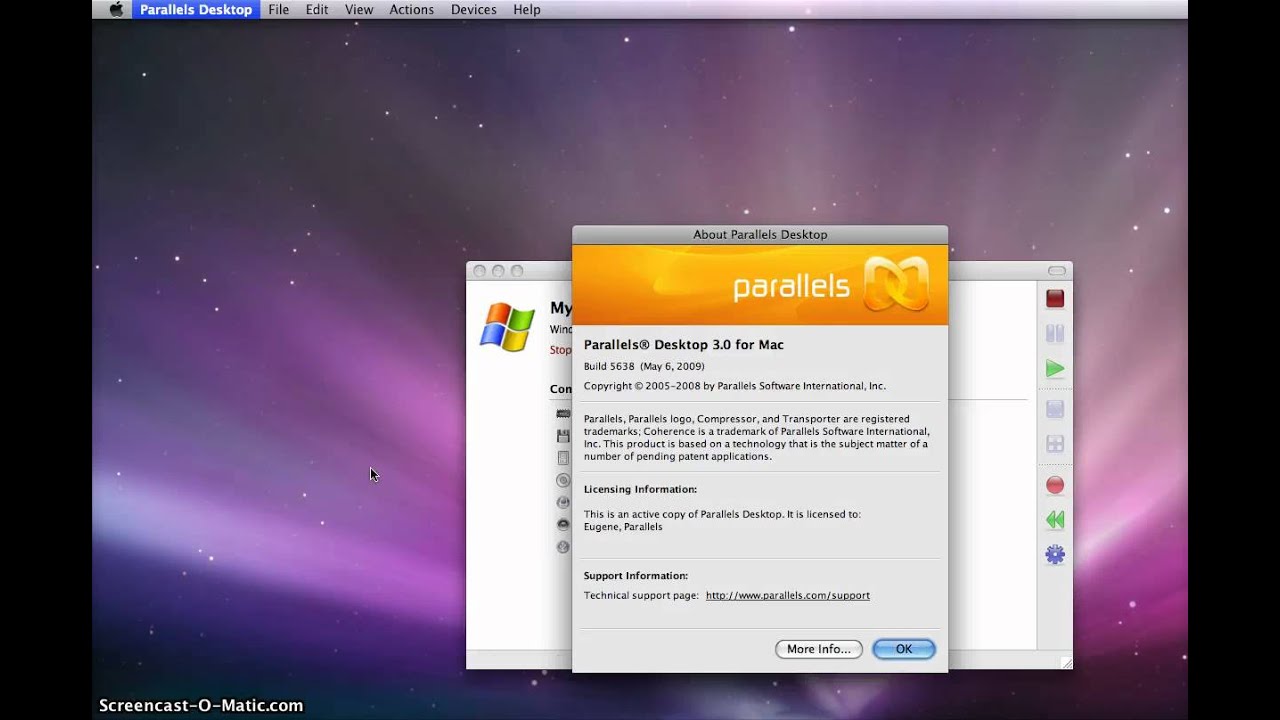
Task: Select the hard disk configuration icon
Action: [563, 458]
